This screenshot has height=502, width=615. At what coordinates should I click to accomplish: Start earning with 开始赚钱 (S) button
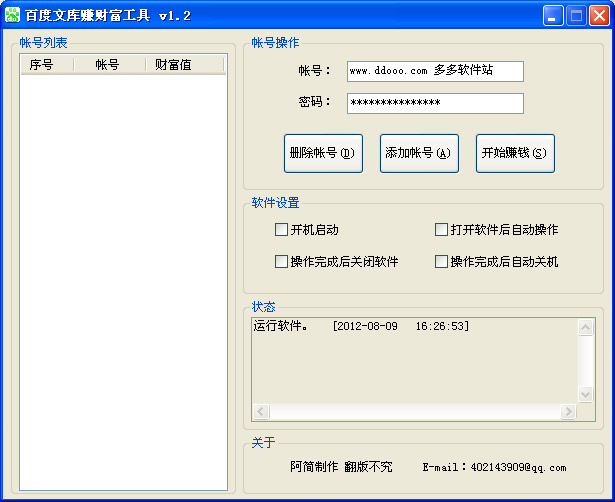pyautogui.click(x=515, y=153)
